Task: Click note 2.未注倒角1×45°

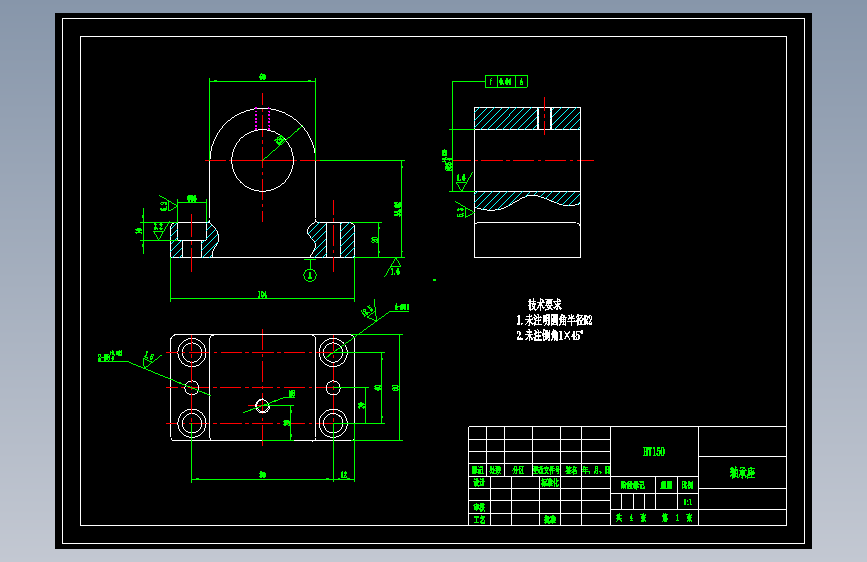Action: [x=550, y=335]
